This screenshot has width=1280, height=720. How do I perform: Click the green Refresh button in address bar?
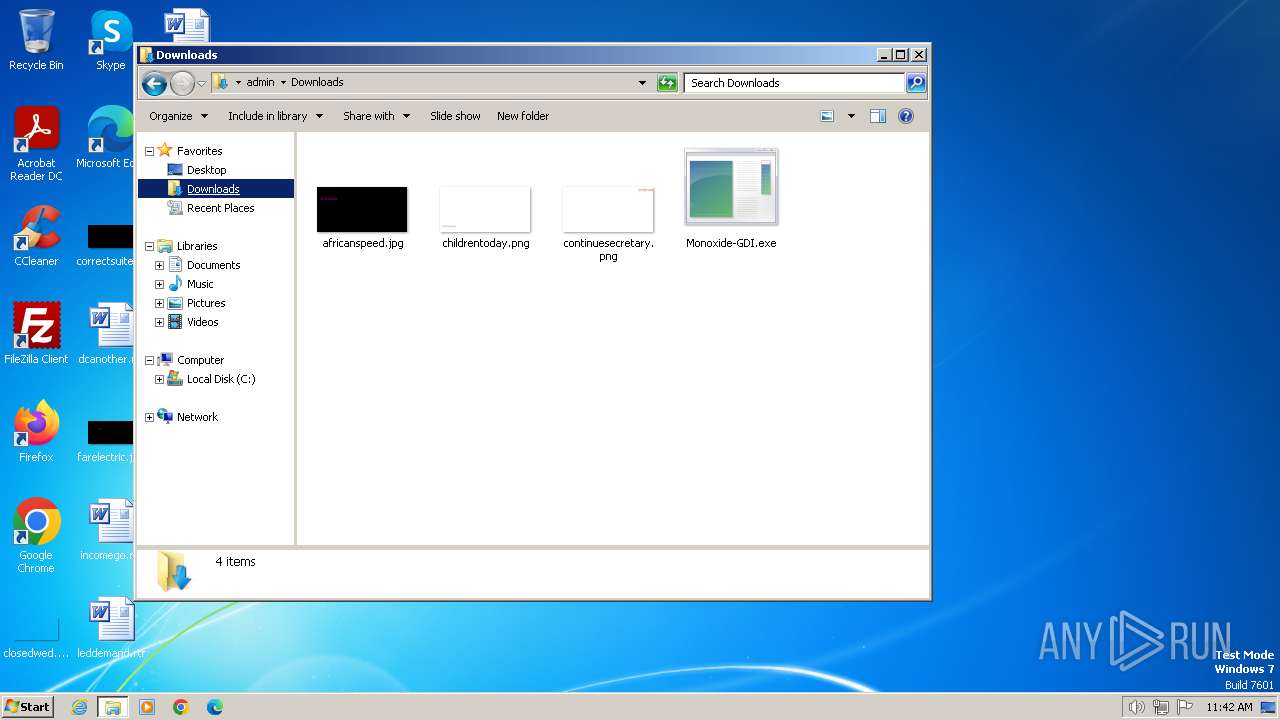coord(667,83)
